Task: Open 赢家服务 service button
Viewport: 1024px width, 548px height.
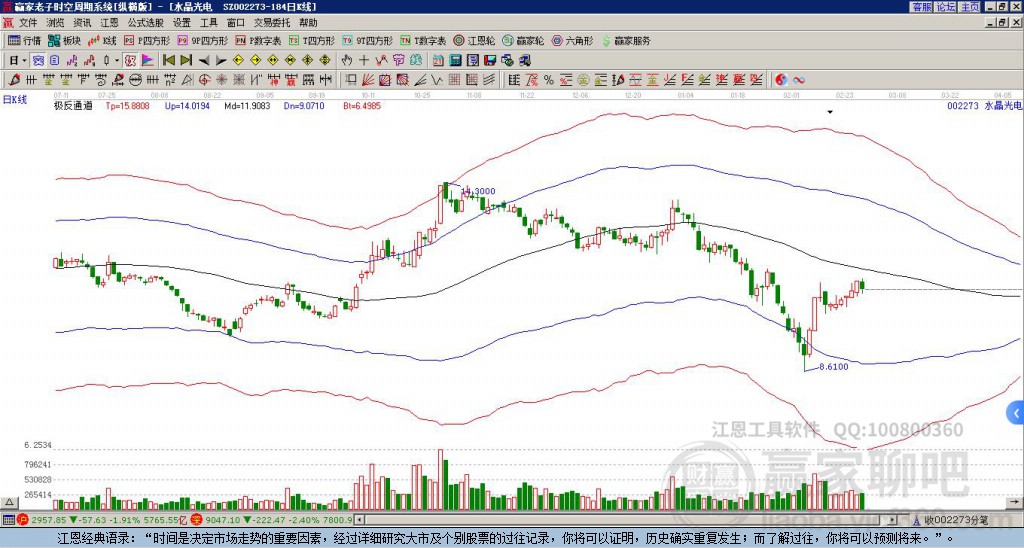Action: (x=626, y=40)
